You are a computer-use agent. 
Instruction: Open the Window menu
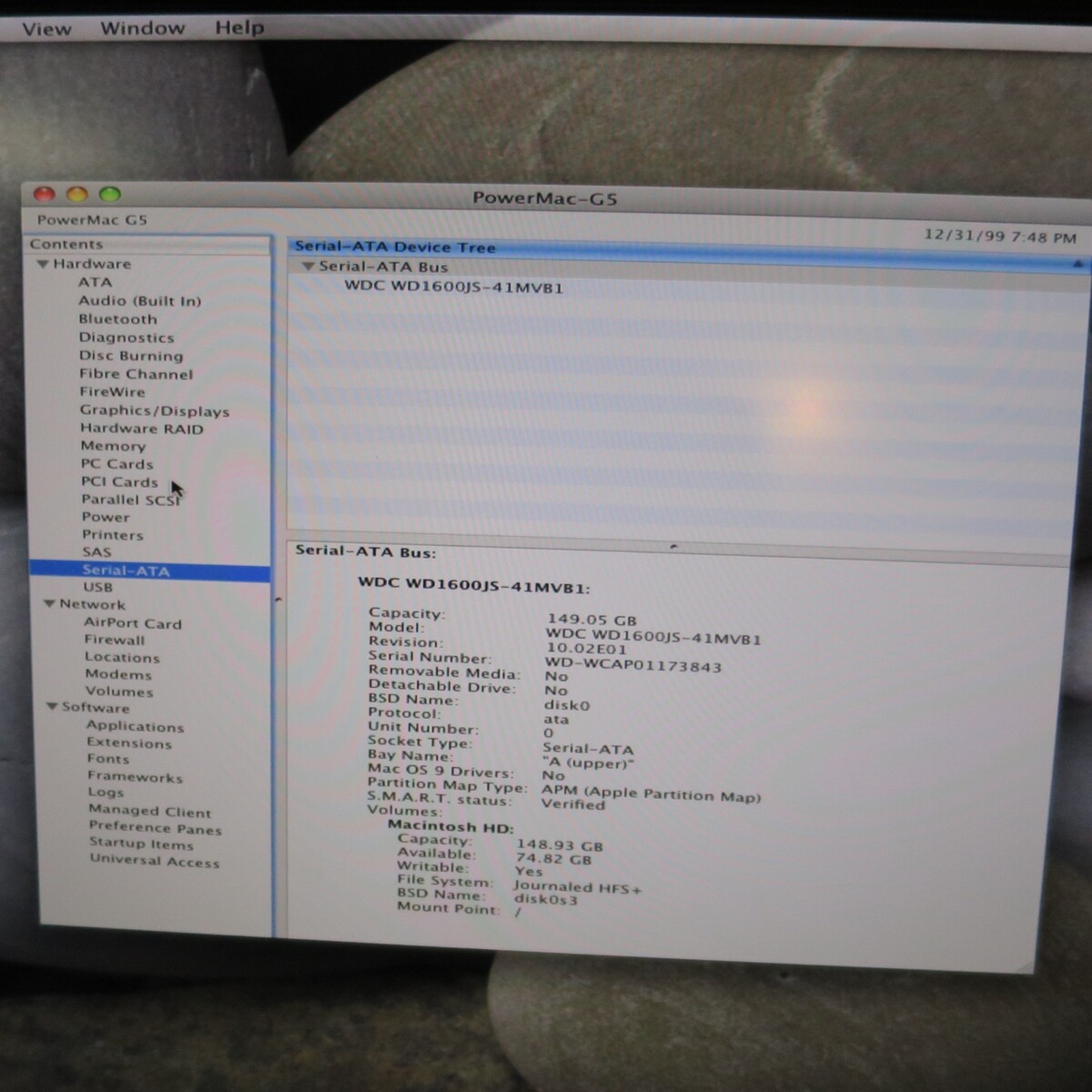click(x=142, y=28)
